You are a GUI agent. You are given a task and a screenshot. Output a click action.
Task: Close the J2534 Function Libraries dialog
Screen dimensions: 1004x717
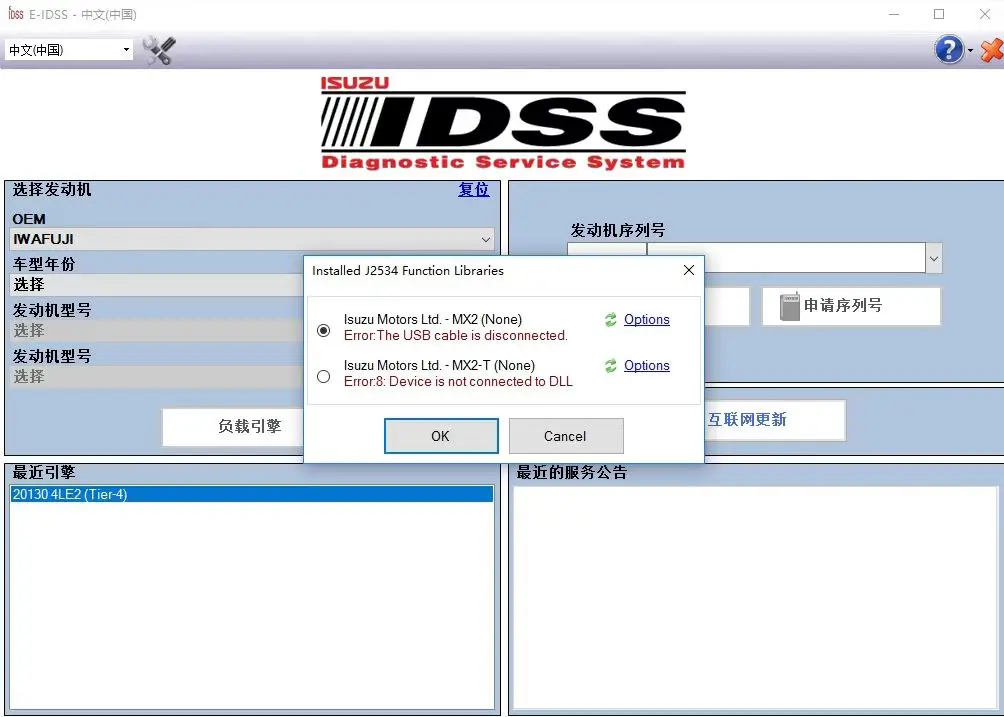coord(688,270)
